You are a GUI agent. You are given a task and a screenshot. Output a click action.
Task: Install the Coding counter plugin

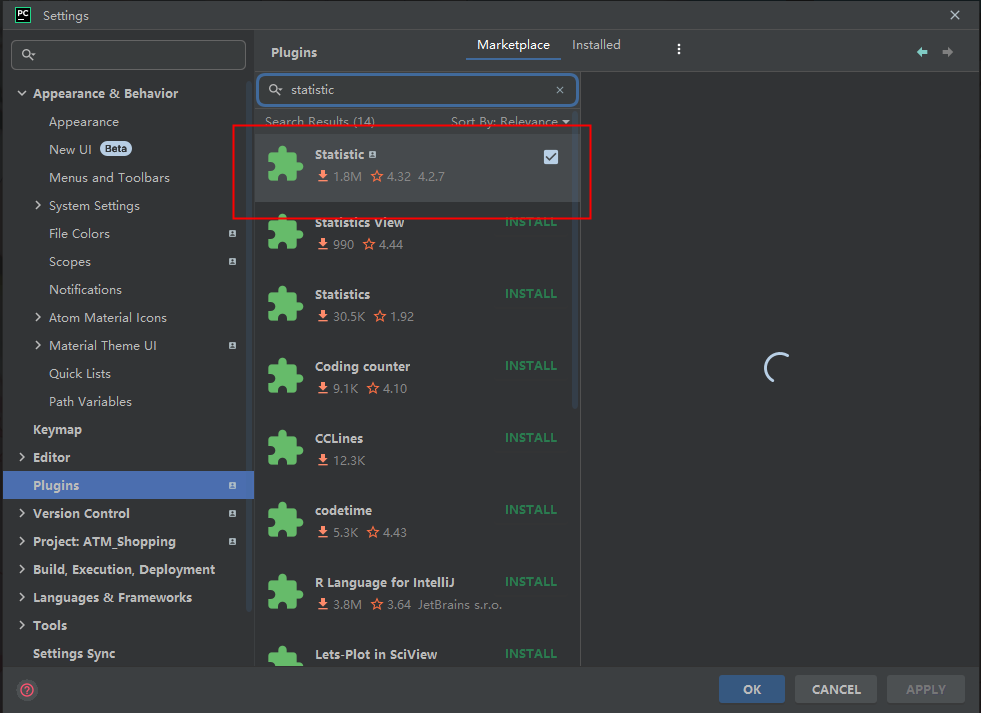[531, 366]
